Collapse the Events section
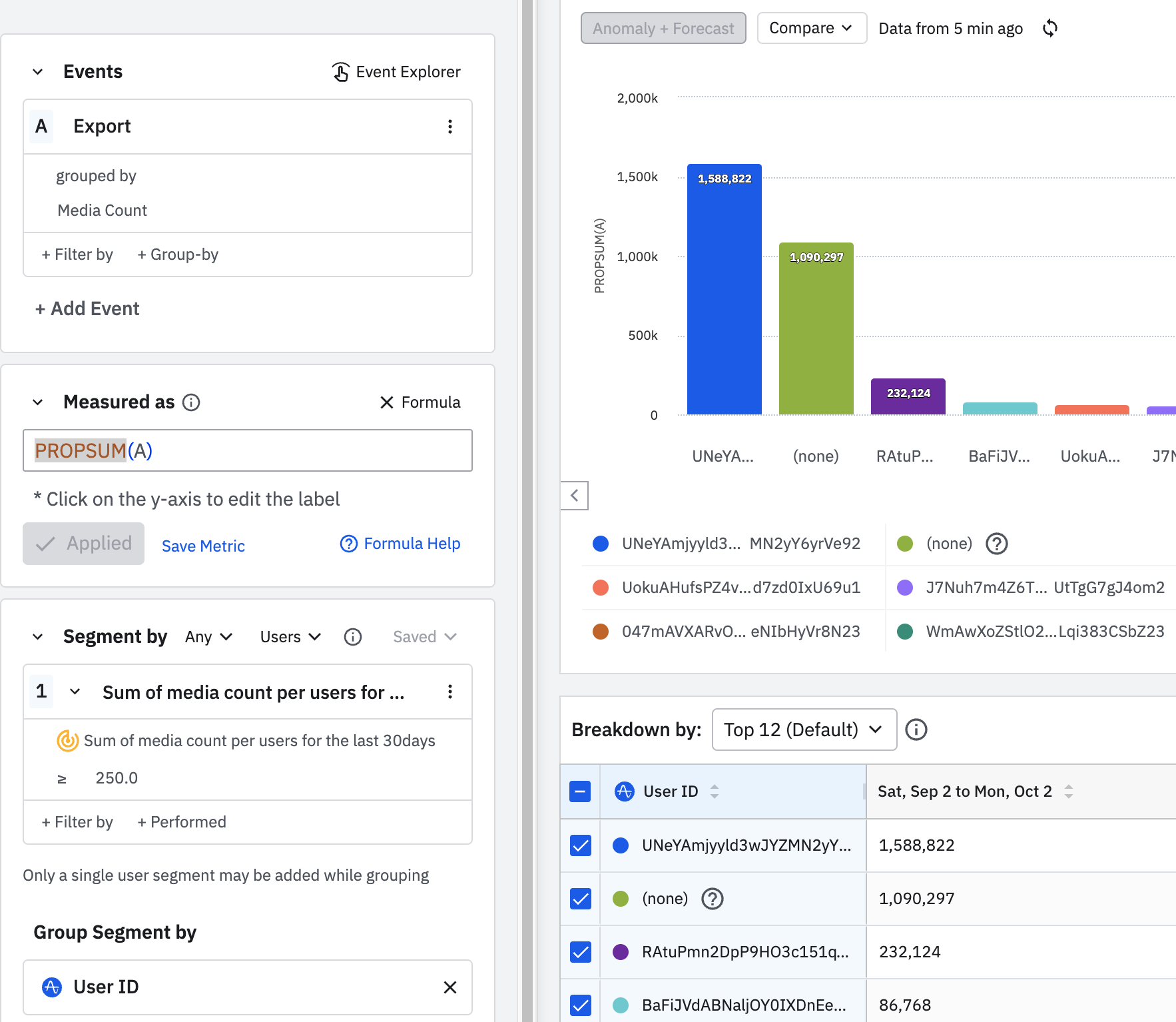The image size is (1176, 1022). coord(38,72)
